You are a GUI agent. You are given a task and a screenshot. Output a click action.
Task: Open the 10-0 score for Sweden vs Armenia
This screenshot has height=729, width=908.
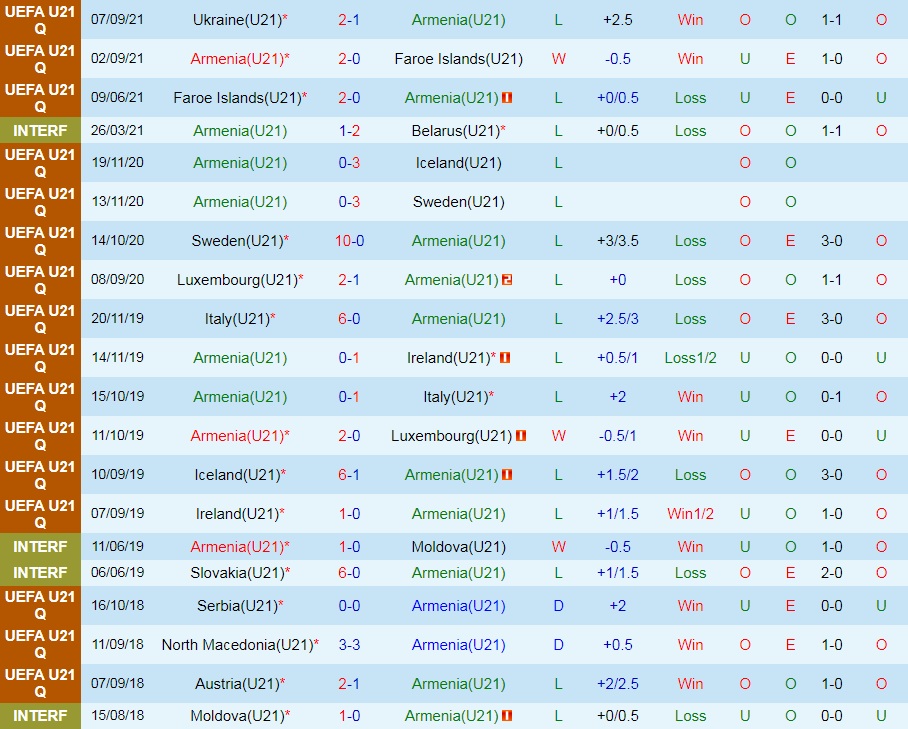click(349, 241)
